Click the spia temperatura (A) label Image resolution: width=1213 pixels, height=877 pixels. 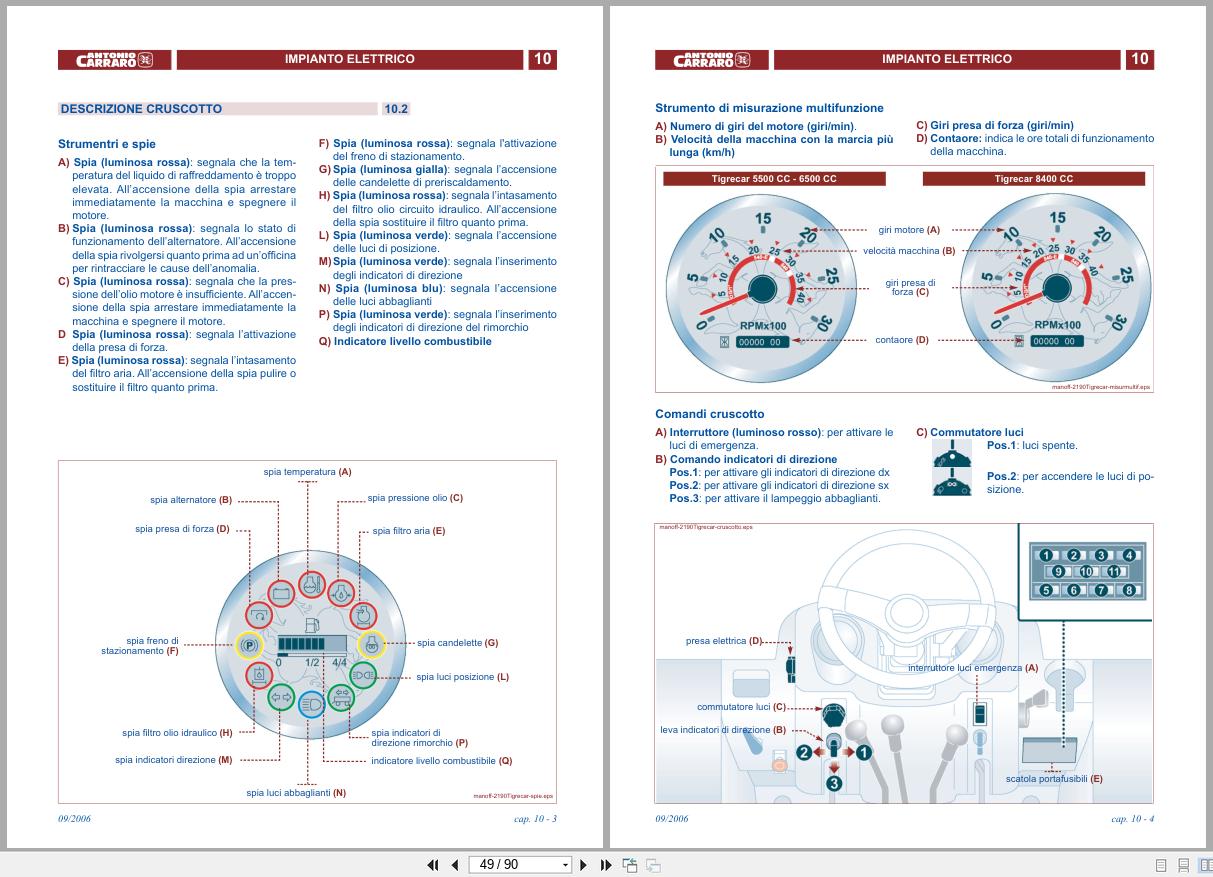click(307, 471)
